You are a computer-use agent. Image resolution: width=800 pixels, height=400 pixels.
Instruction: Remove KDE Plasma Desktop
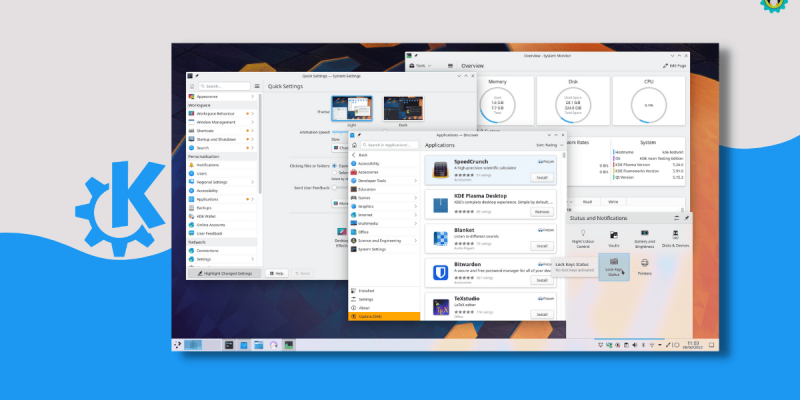pos(542,212)
